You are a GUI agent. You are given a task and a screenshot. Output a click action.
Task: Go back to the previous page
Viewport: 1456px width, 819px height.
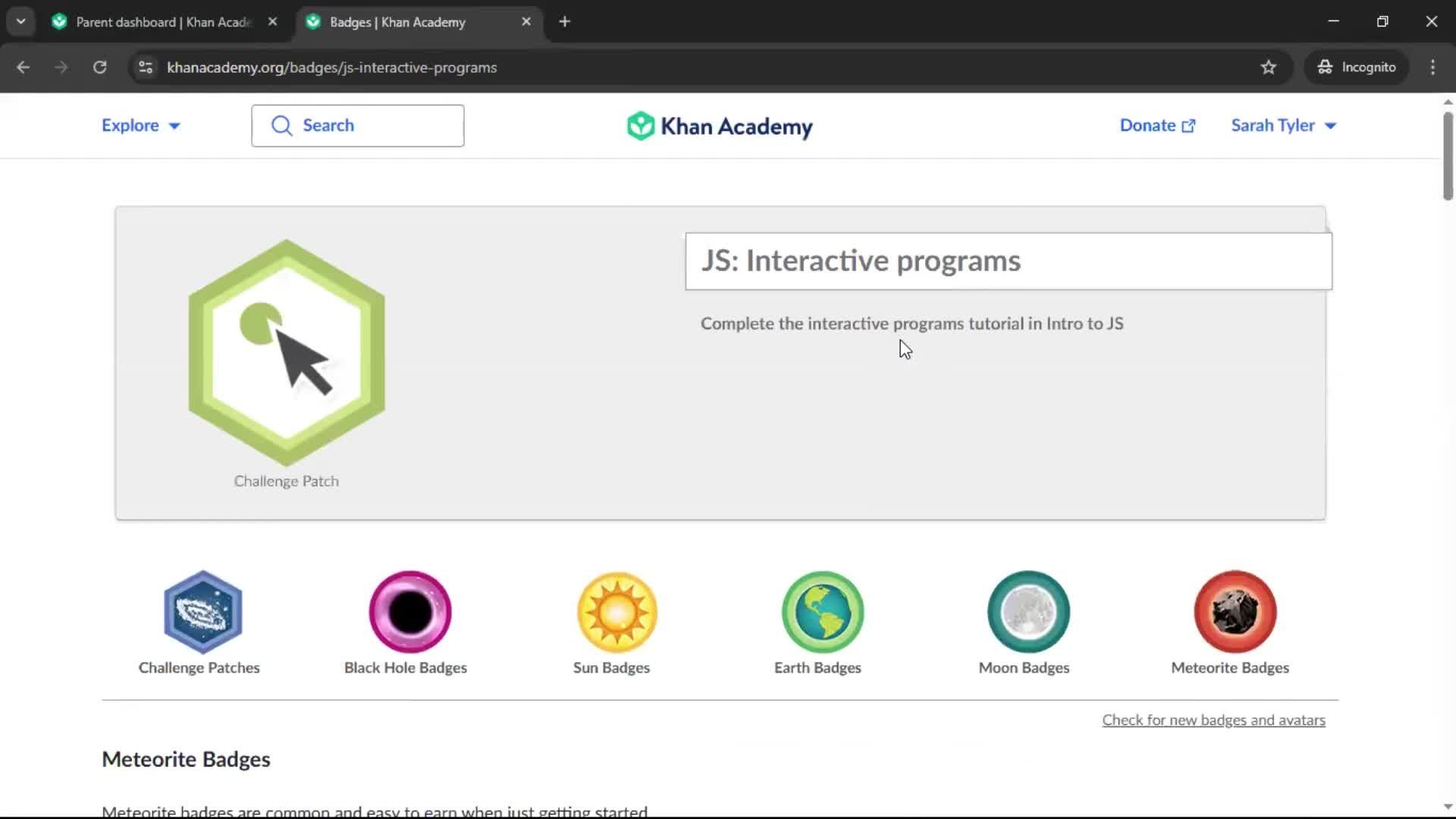(x=24, y=67)
